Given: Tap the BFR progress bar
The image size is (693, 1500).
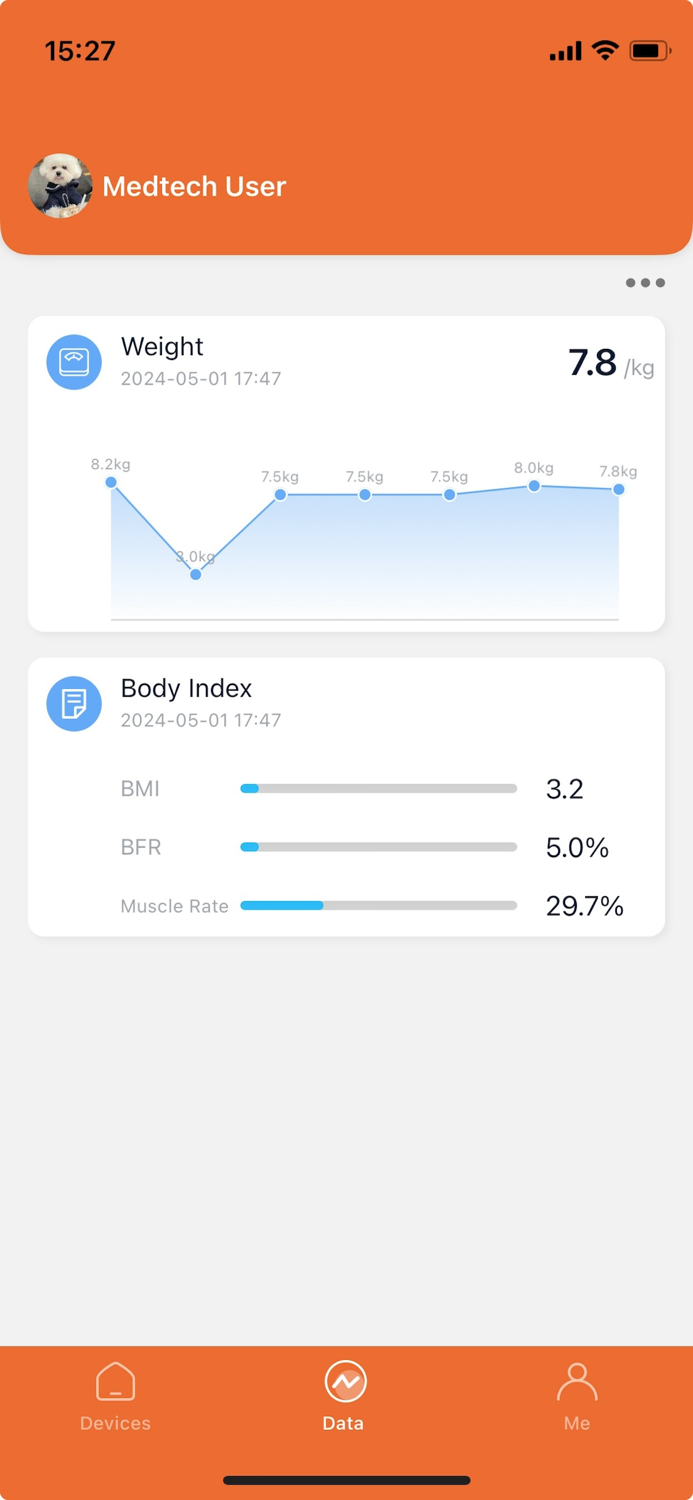Looking at the screenshot, I should coord(378,847).
